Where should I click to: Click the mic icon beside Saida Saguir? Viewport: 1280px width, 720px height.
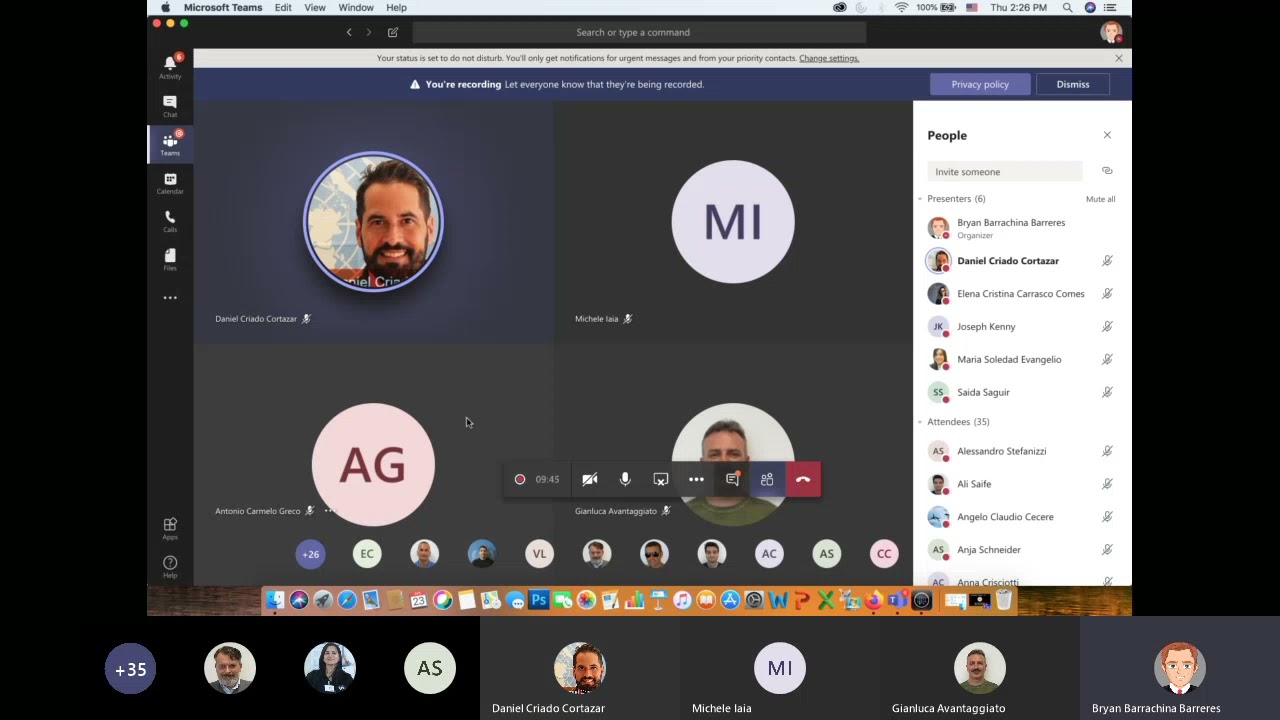coord(1107,392)
